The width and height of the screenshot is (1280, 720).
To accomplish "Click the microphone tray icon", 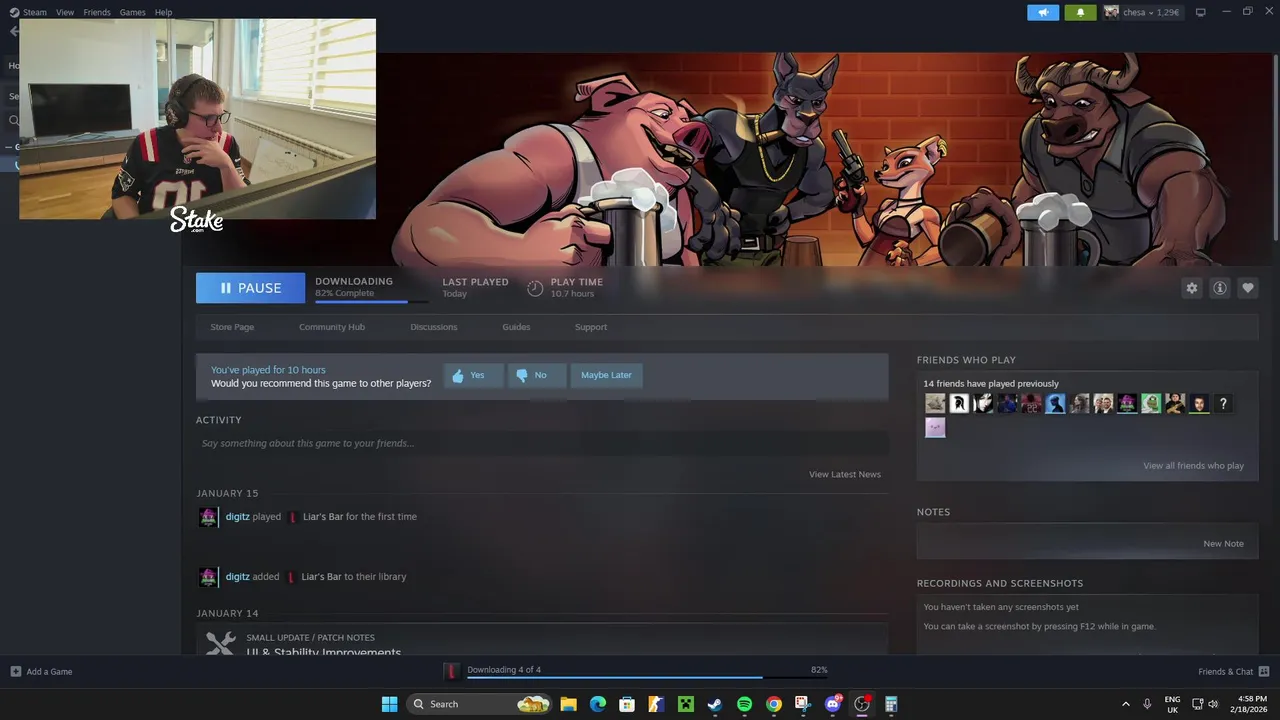I will (1147, 704).
